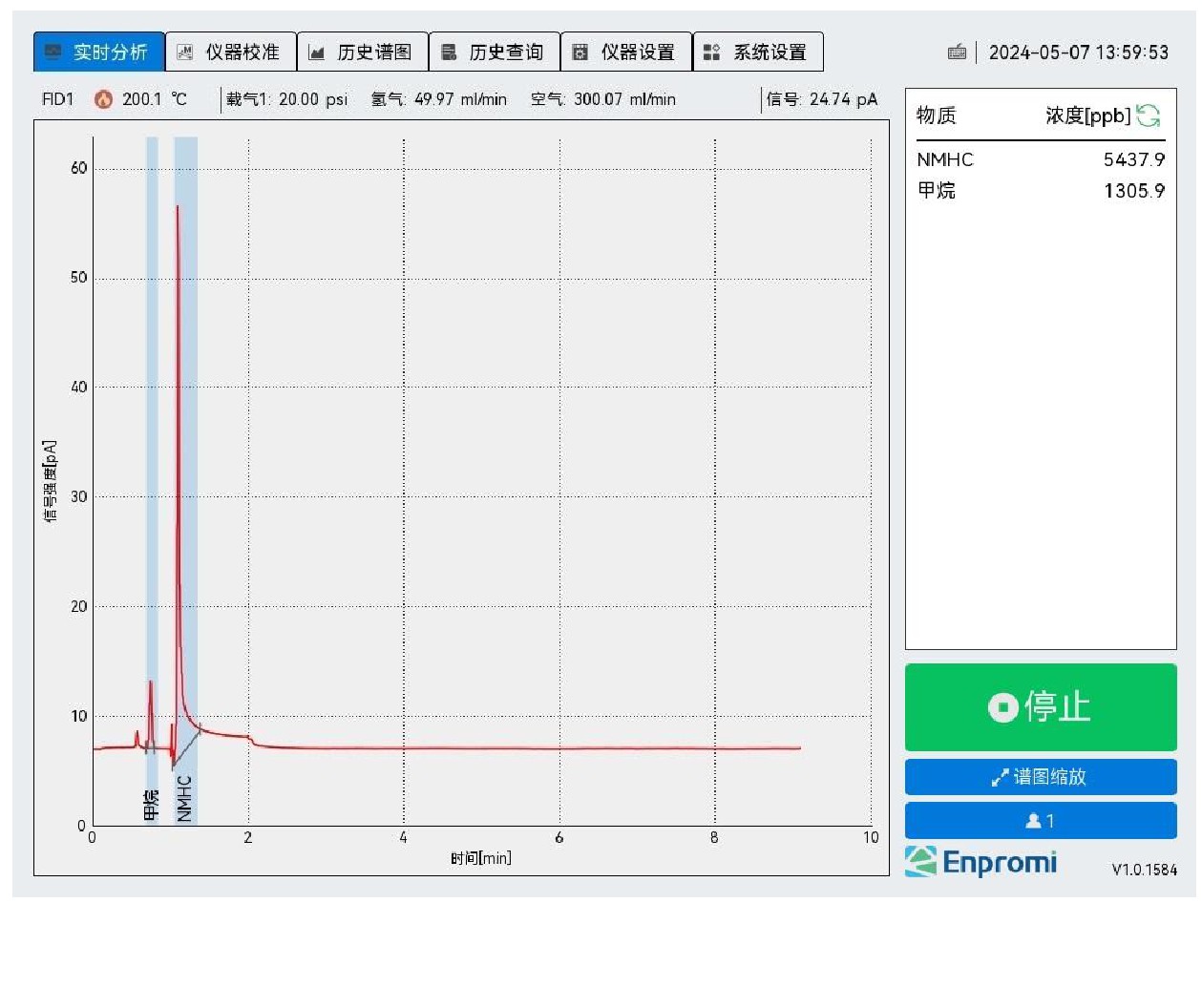Viewport: 1202px width, 1008px height.
Task: Click the 浓度[ppb] column header
Action: pos(1087,115)
